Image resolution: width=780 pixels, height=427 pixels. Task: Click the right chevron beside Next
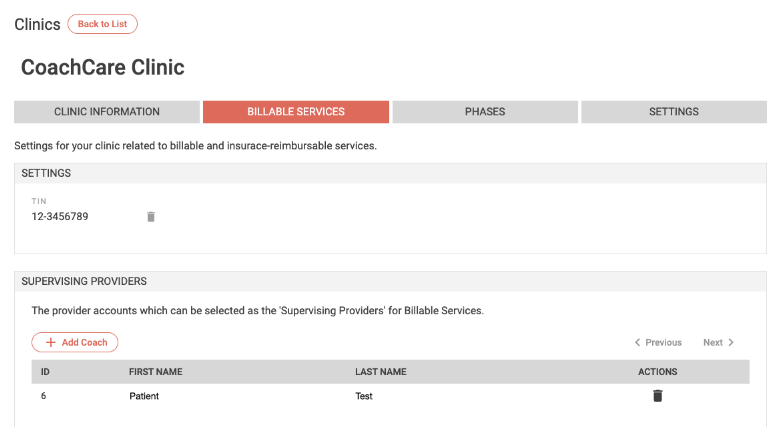[731, 342]
